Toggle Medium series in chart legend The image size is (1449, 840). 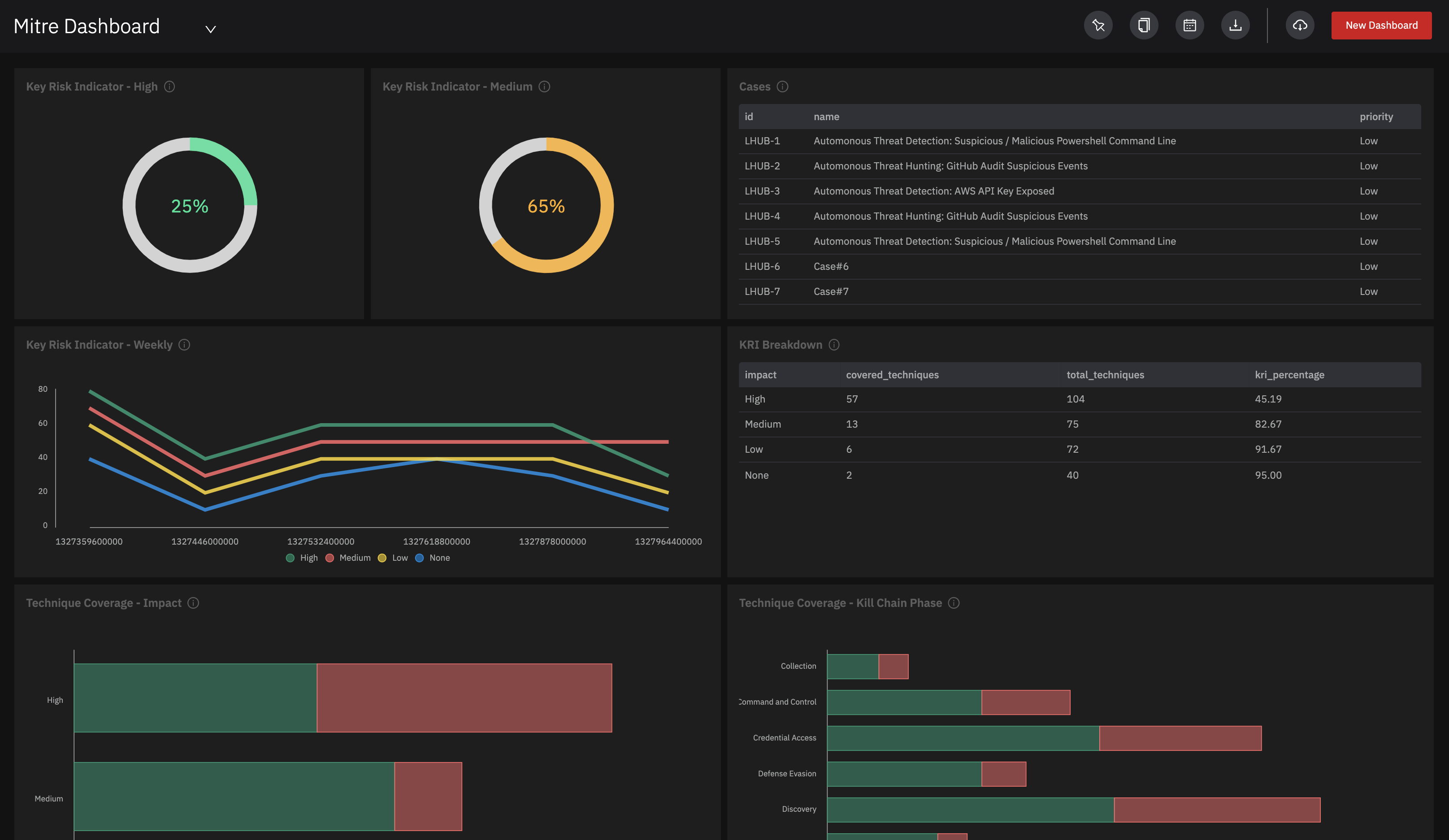(x=348, y=558)
